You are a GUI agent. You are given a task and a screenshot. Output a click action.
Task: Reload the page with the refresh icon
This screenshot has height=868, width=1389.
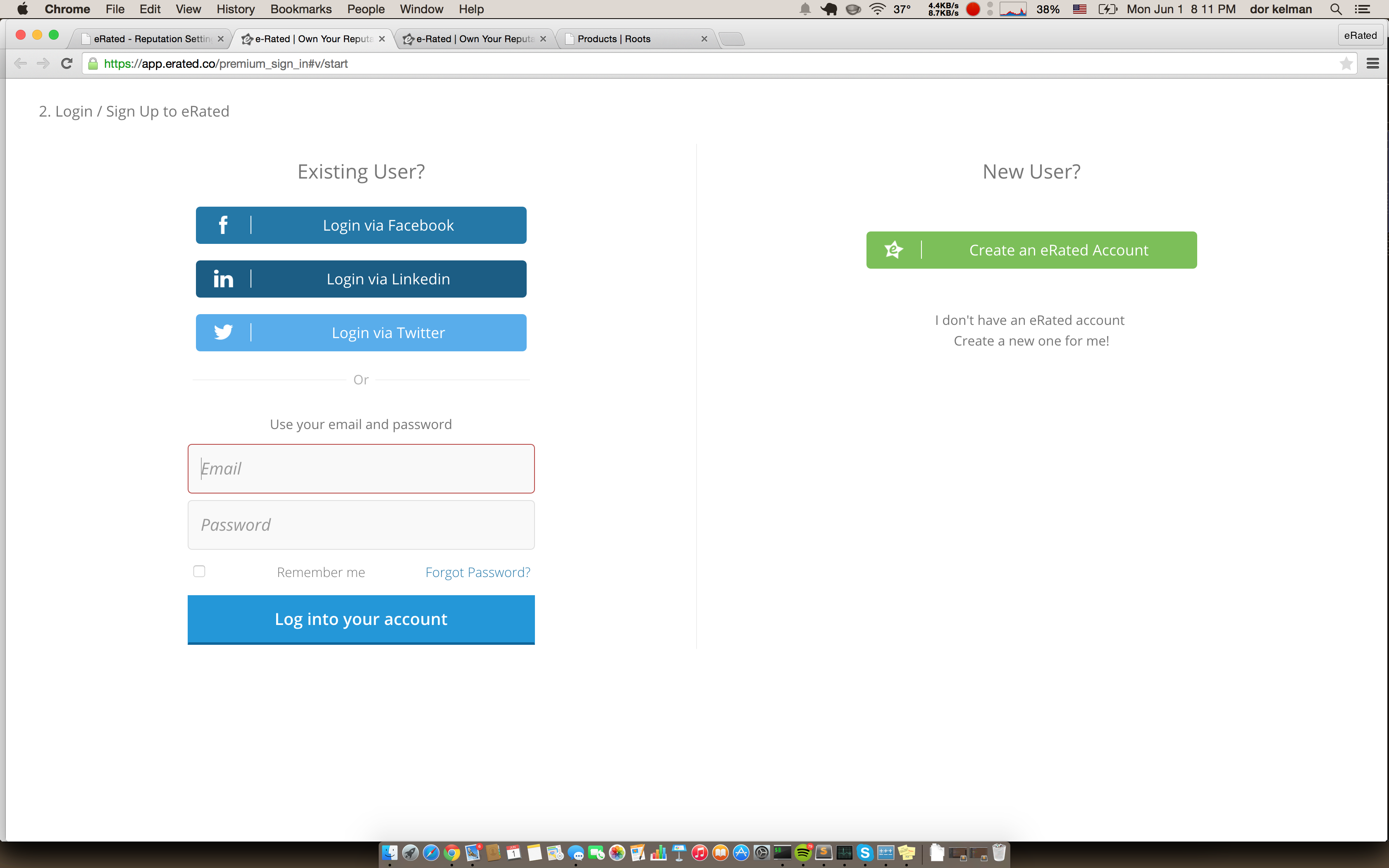click(x=67, y=64)
